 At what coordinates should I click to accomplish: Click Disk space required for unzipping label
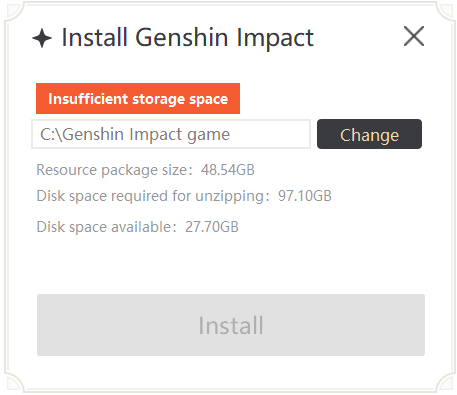153,196
